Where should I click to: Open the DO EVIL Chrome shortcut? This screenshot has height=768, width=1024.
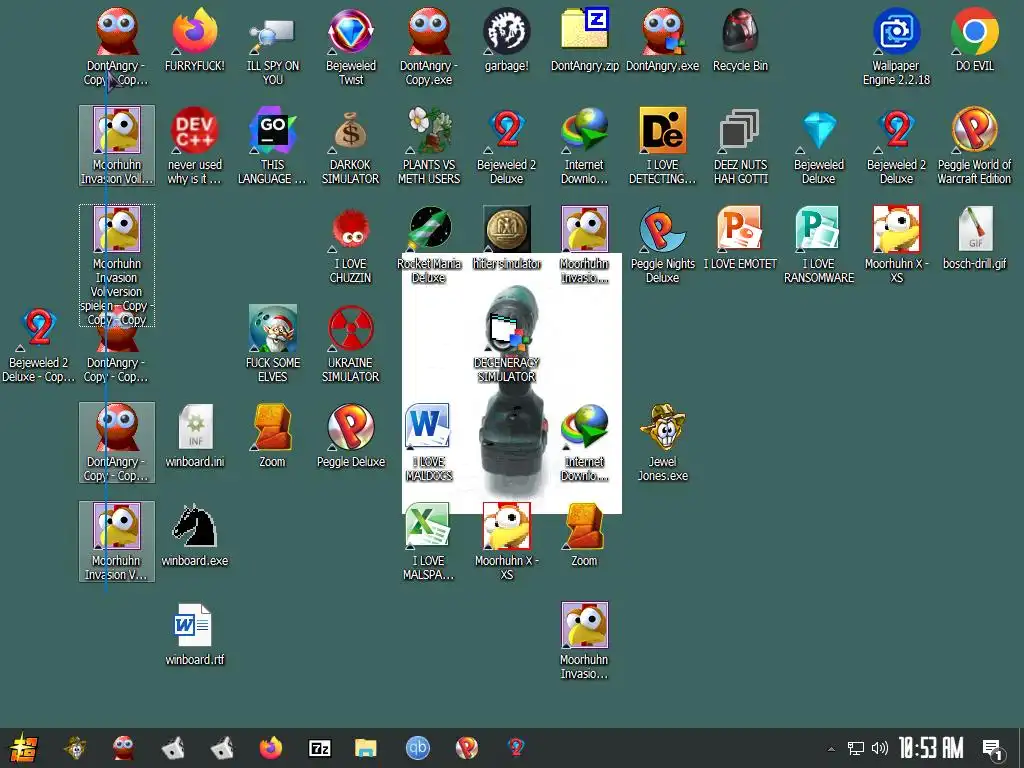point(974,40)
